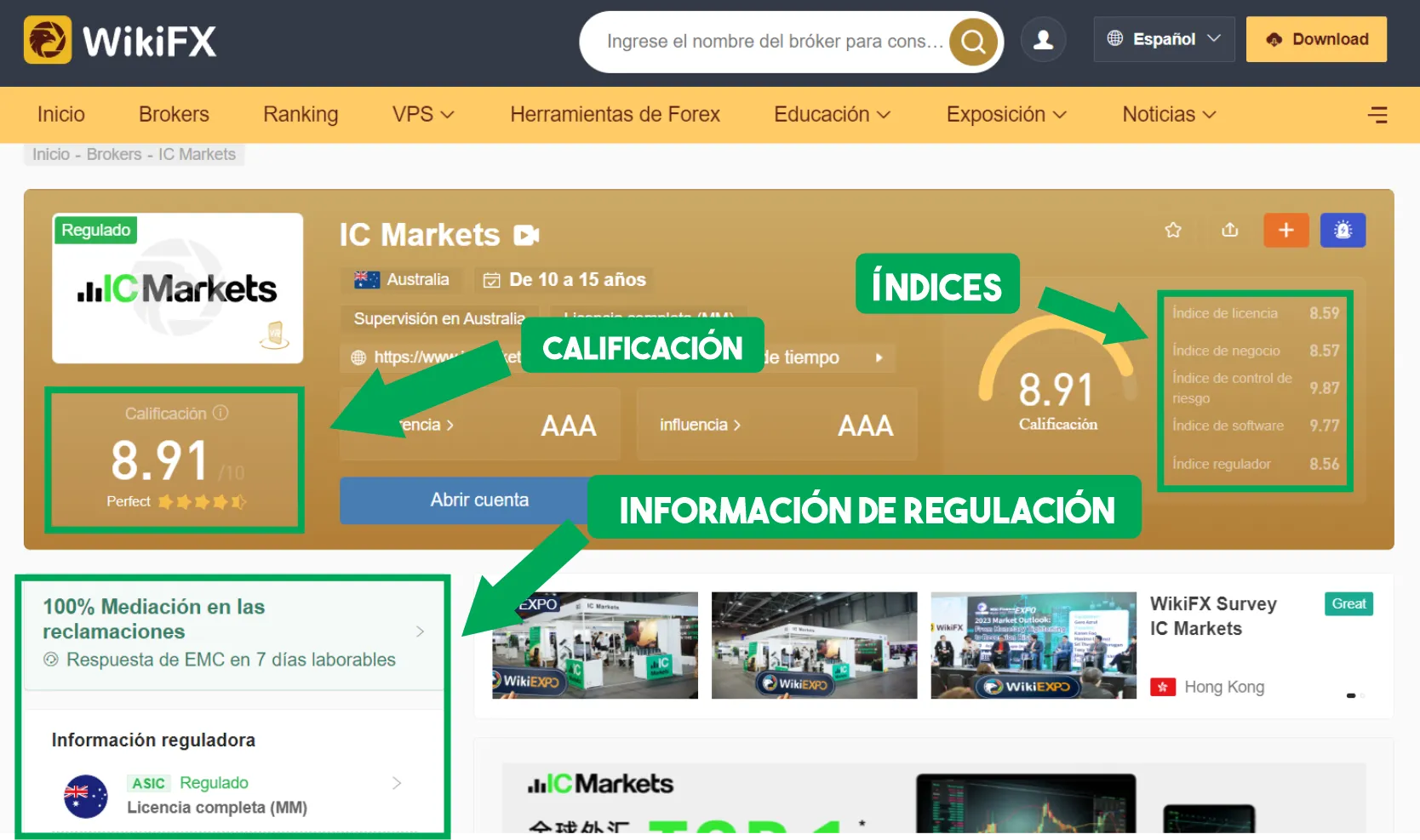Click Licencia completa (MM) text
Screen dimensions: 1420x840
217,807
